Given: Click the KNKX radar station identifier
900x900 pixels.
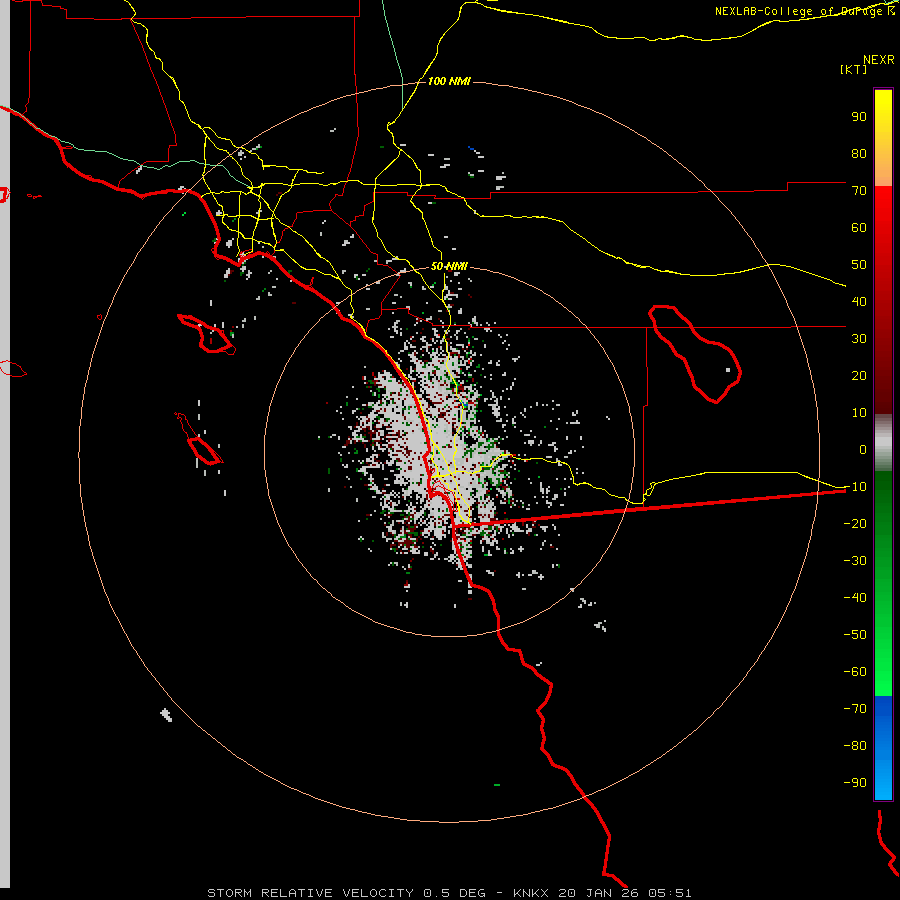Looking at the screenshot, I should pyautogui.click(x=531, y=893).
